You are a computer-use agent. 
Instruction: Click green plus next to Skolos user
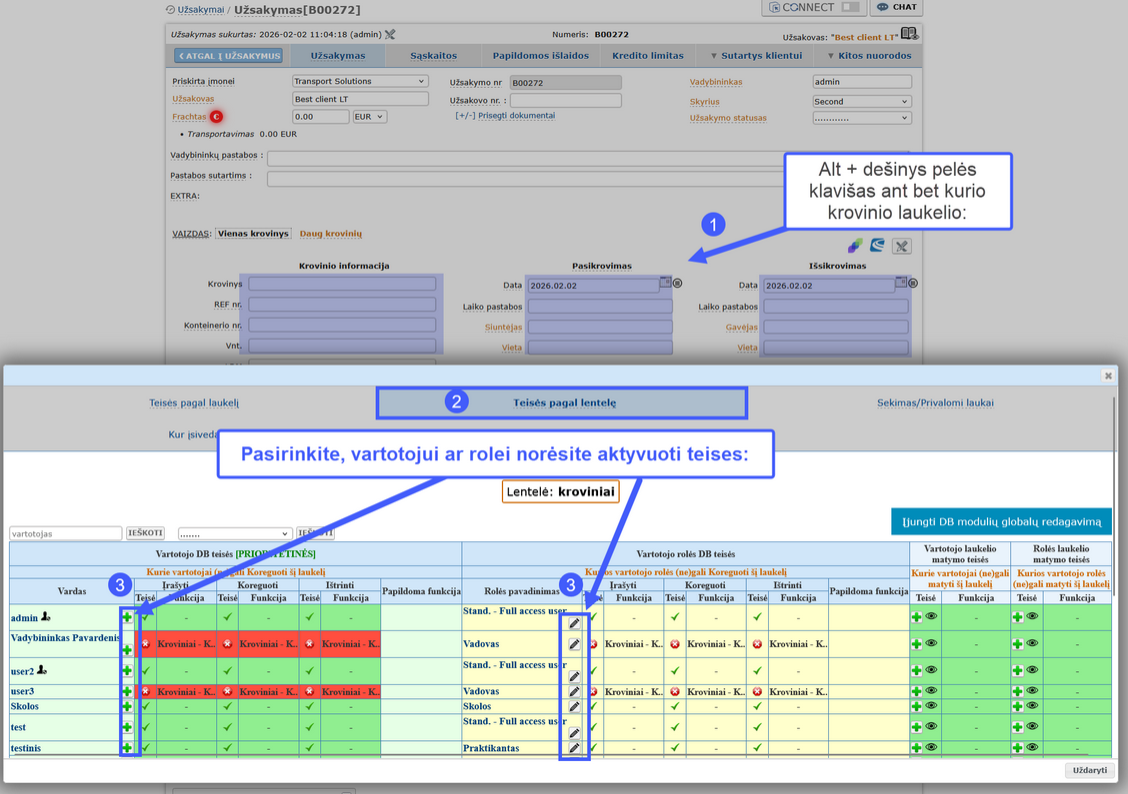click(x=127, y=706)
